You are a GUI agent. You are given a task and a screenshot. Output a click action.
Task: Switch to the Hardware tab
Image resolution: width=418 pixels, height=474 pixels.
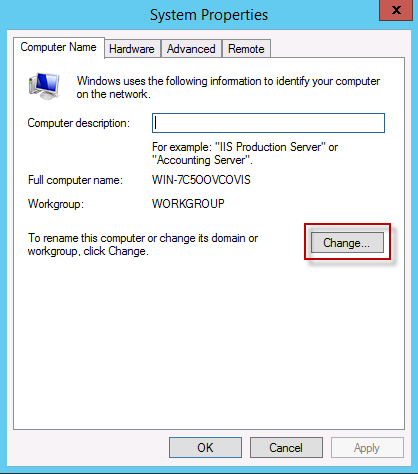point(132,49)
